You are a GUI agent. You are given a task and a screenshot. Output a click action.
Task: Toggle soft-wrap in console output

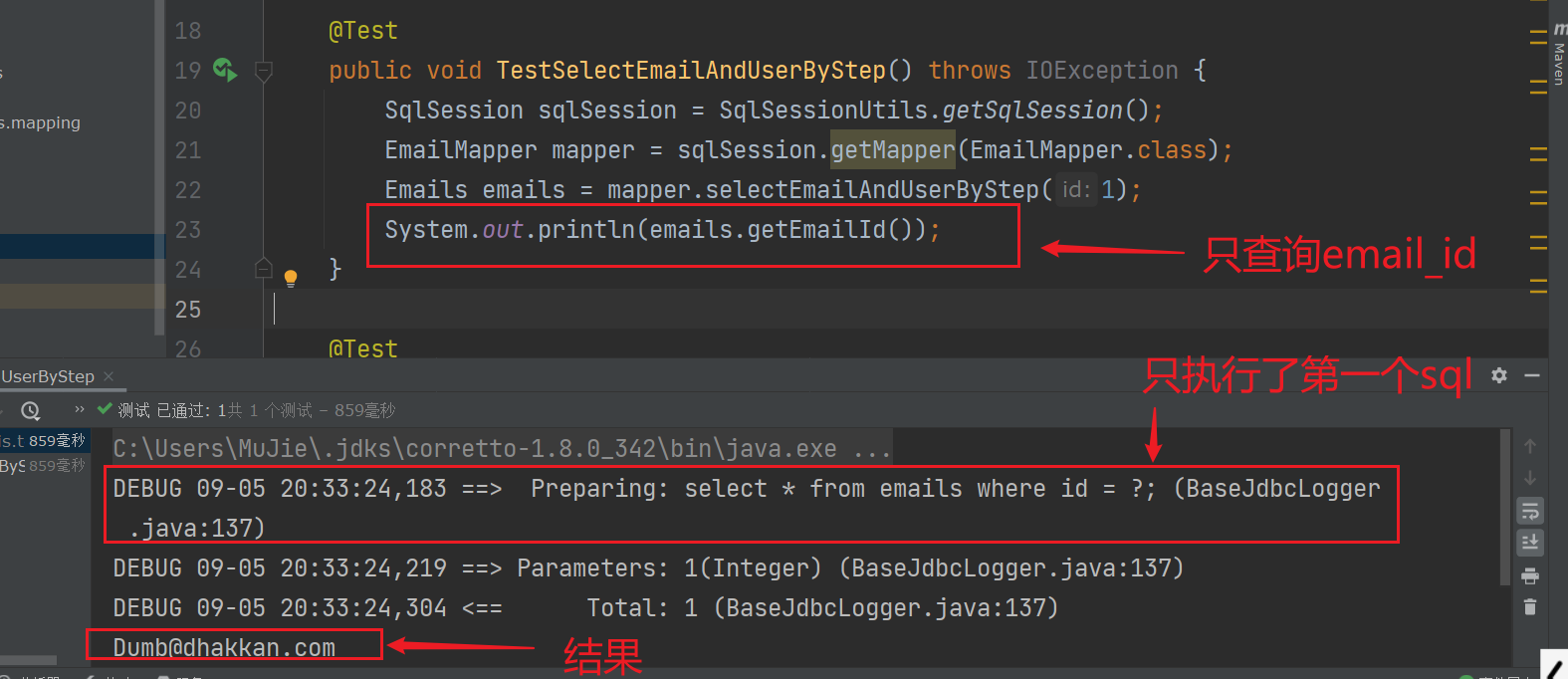[1530, 511]
